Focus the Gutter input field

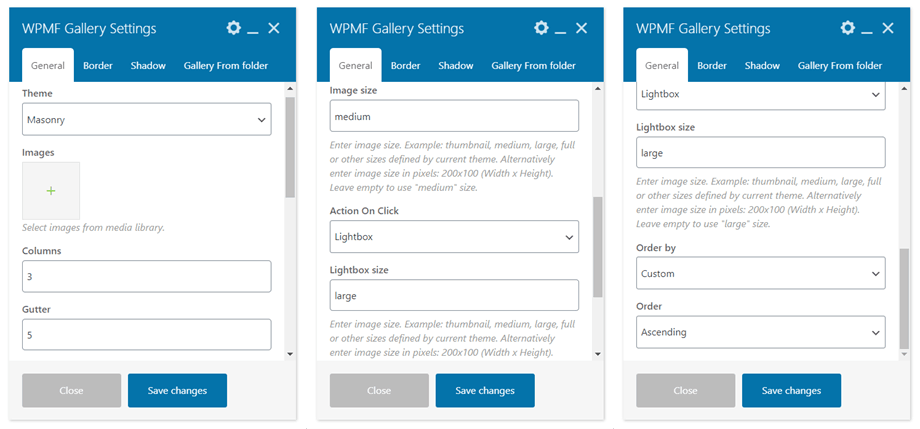146,334
